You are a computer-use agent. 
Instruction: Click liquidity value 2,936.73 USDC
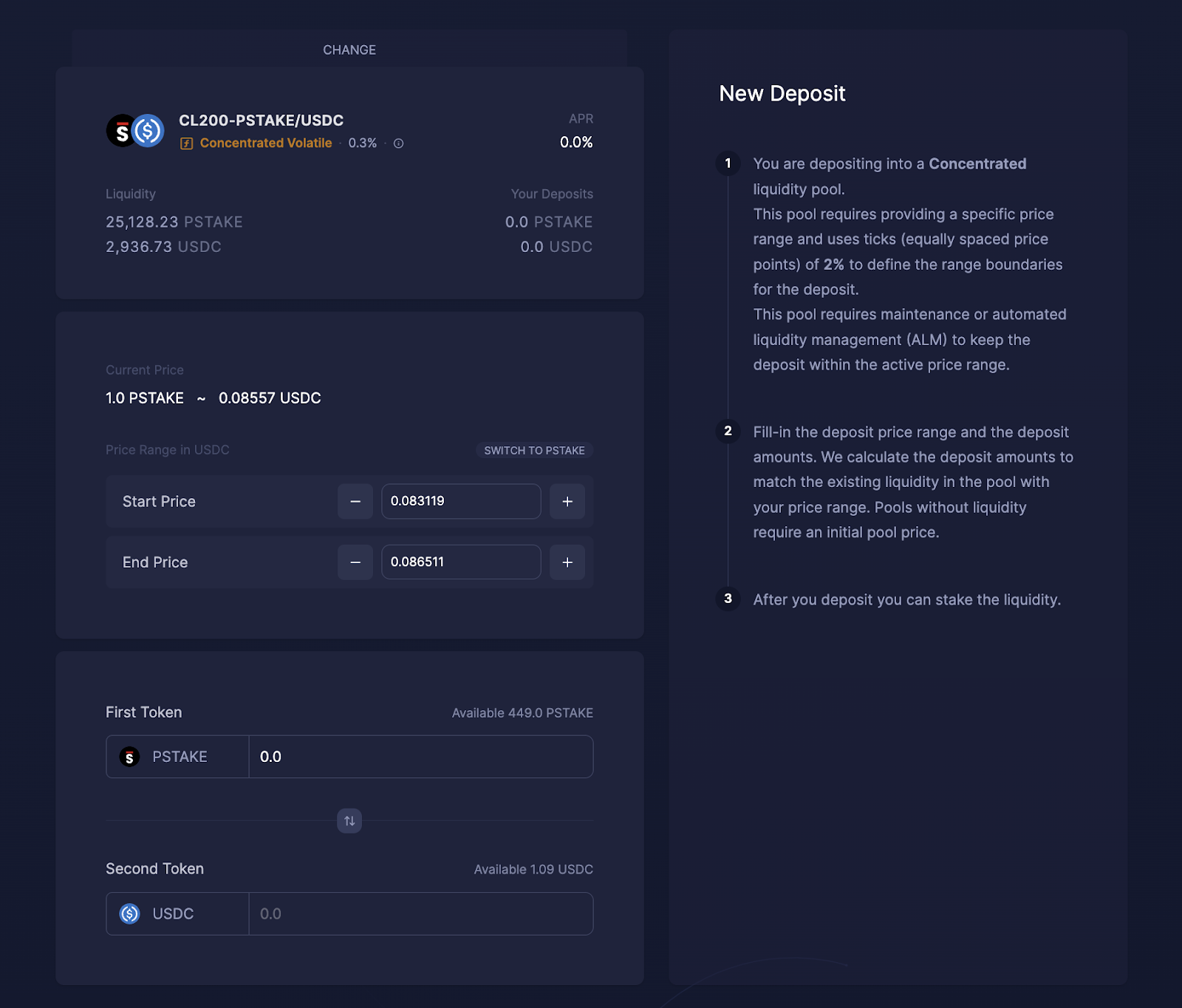coord(163,247)
